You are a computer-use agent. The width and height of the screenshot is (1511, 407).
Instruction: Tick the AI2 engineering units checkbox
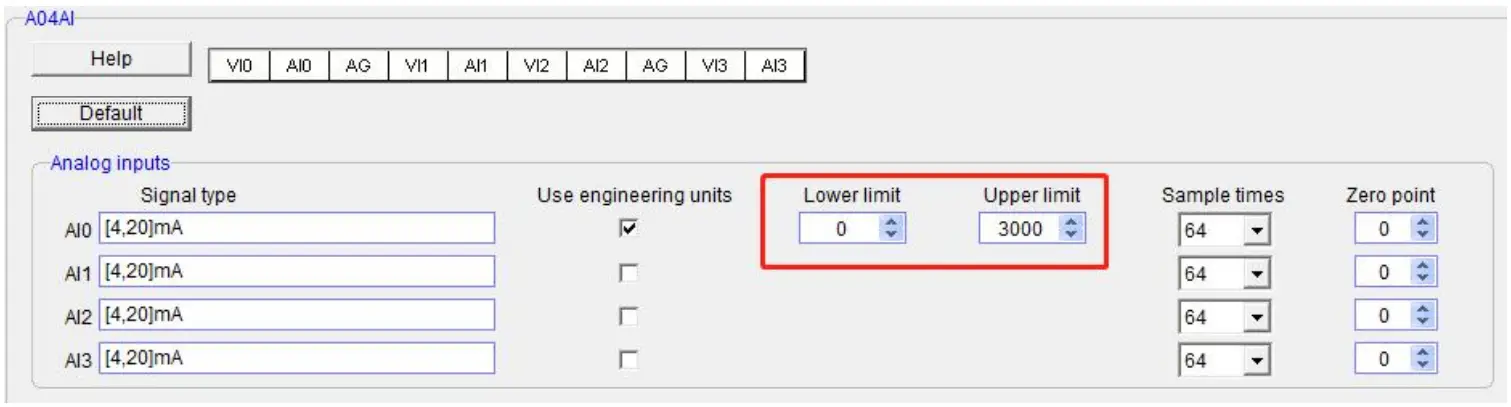pyautogui.click(x=628, y=316)
